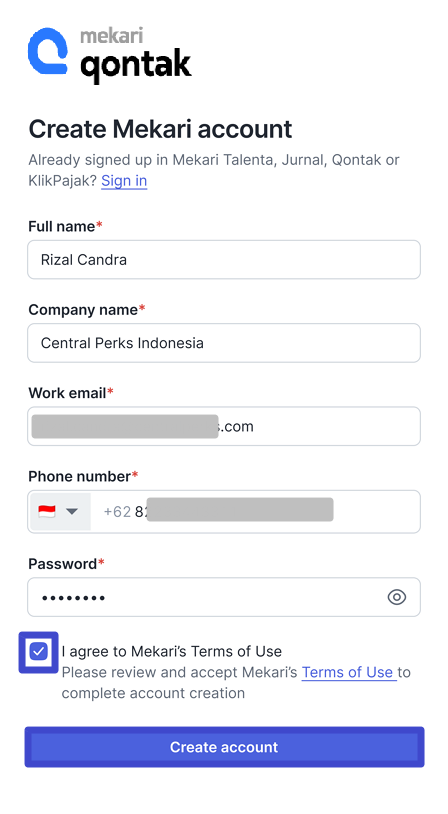448x814 pixels.
Task: Click the mekari qontak wordmark
Action: [135, 56]
